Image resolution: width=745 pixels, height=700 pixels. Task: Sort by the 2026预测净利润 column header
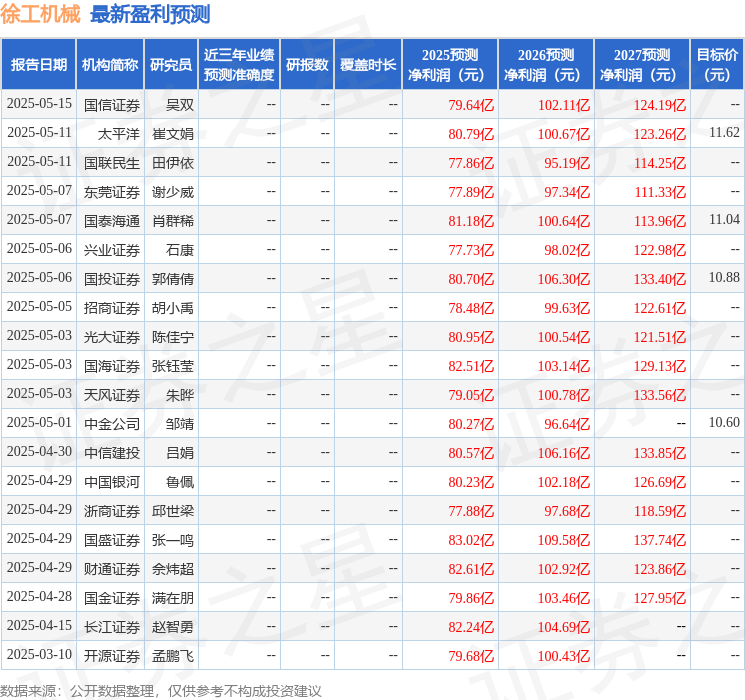(x=546, y=64)
